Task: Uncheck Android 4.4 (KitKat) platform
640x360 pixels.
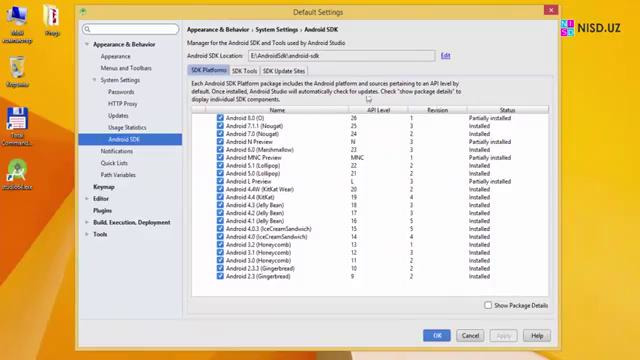Action: (220, 197)
